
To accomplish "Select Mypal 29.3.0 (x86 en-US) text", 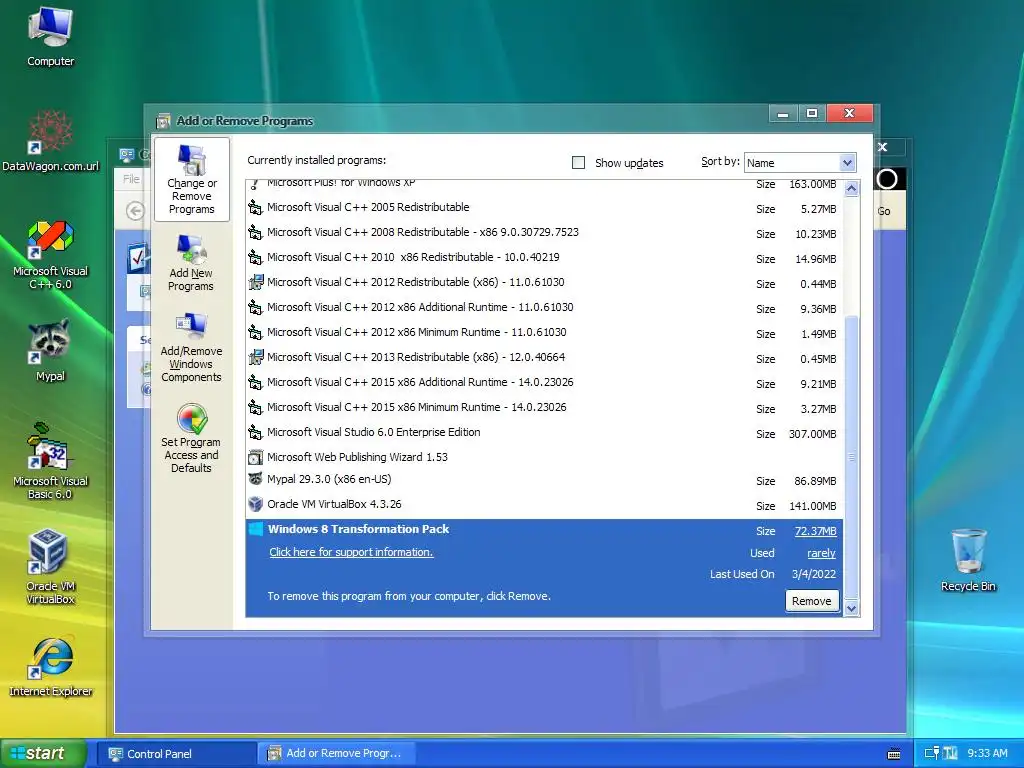I will (x=329, y=479).
